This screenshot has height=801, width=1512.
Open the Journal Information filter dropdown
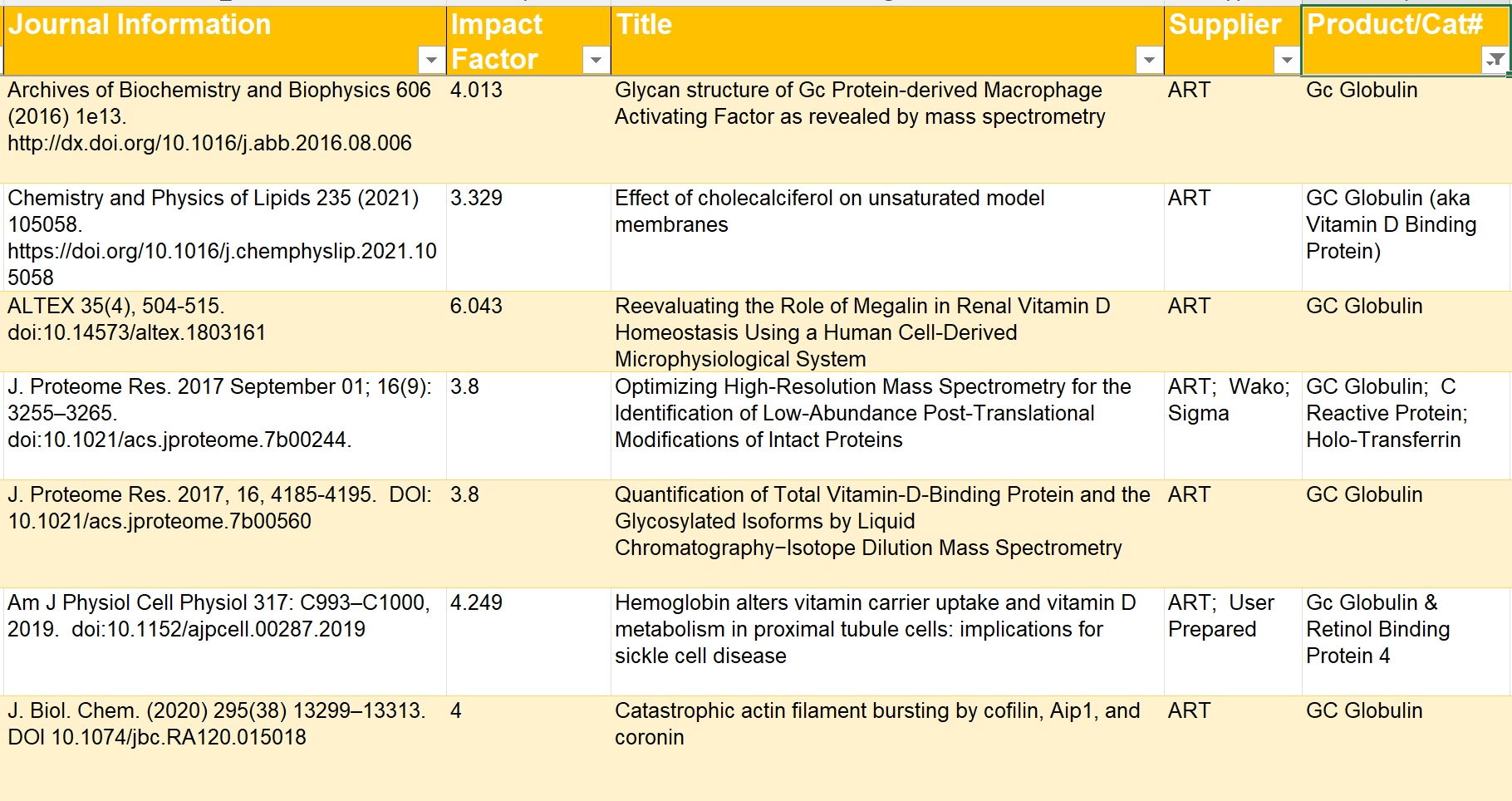(430, 60)
